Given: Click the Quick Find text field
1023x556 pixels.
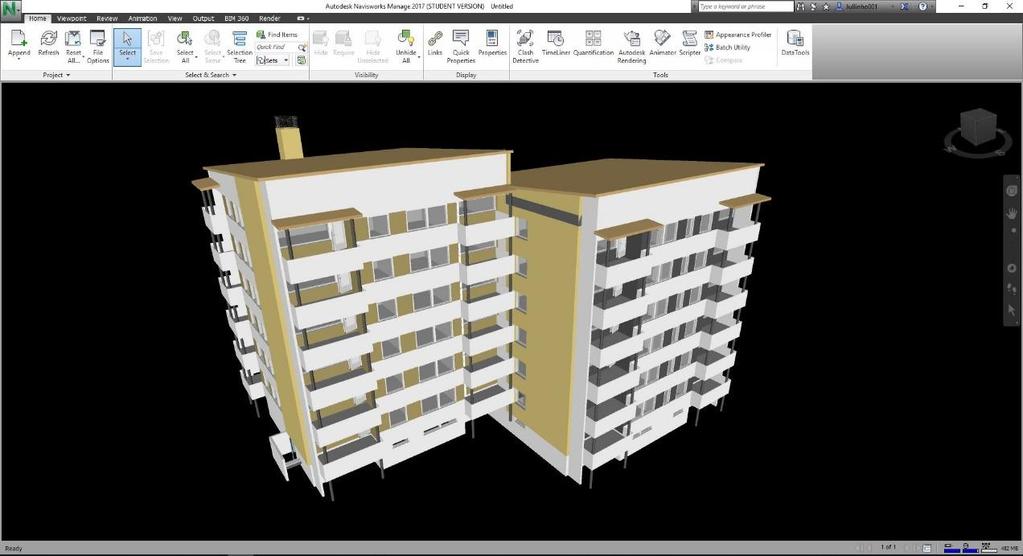Looking at the screenshot, I should click(x=276, y=48).
